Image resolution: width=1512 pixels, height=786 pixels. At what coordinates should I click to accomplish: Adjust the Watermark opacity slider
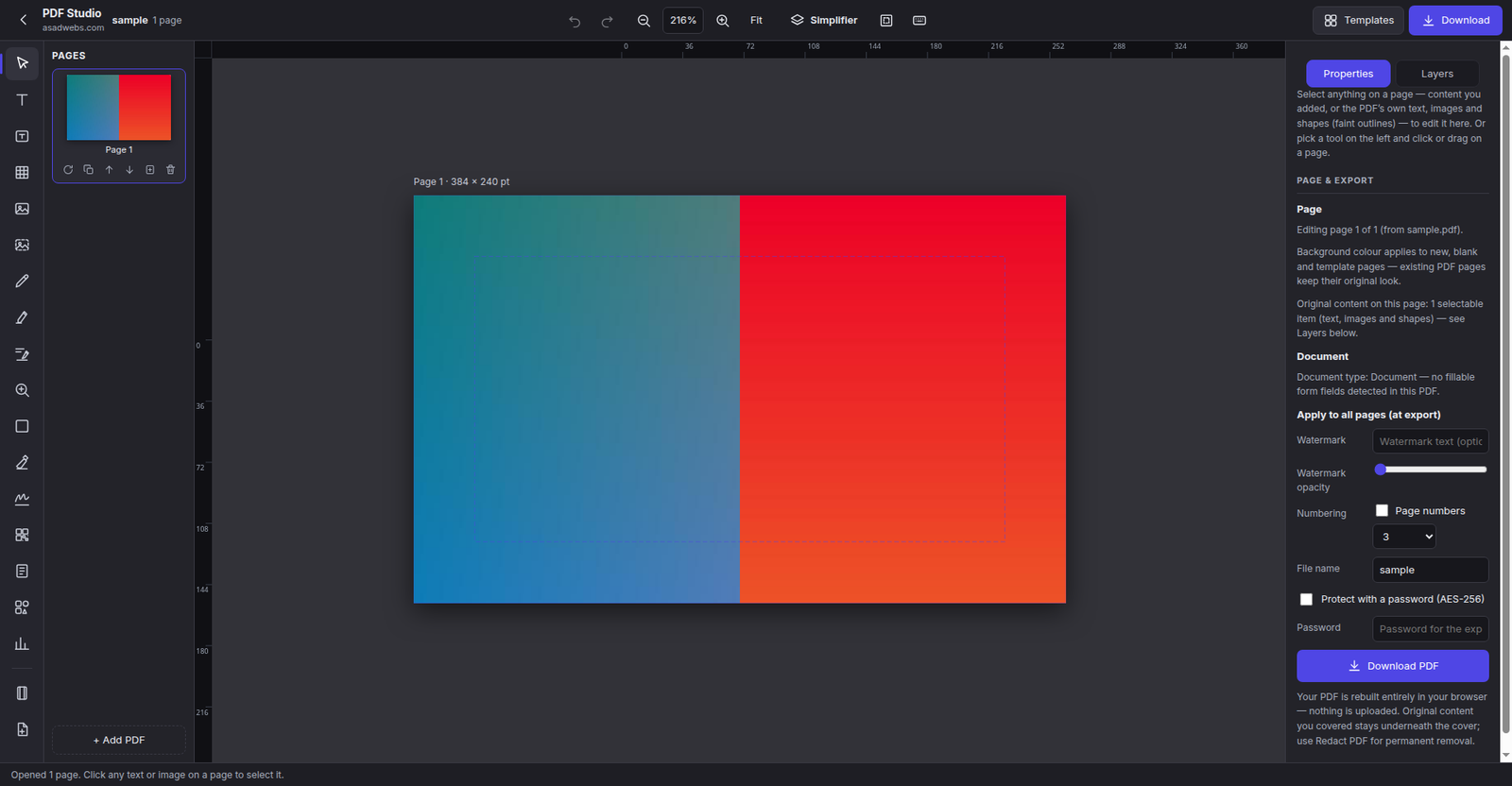click(1431, 470)
